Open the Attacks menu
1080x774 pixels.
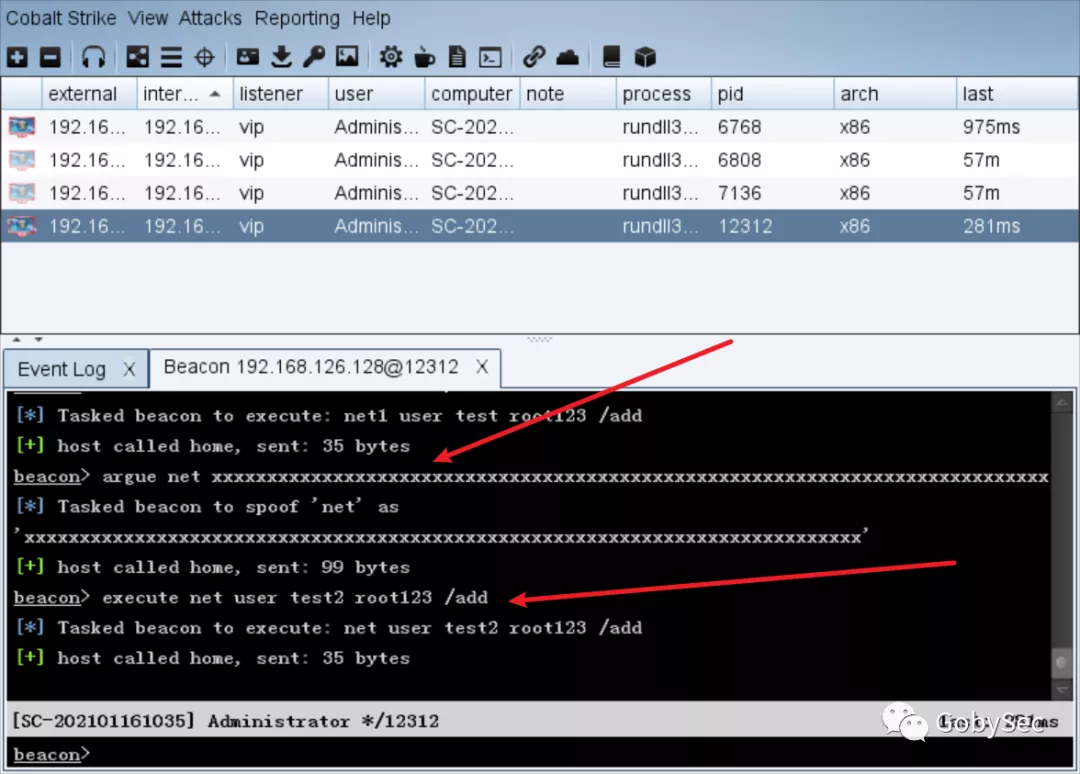click(210, 18)
